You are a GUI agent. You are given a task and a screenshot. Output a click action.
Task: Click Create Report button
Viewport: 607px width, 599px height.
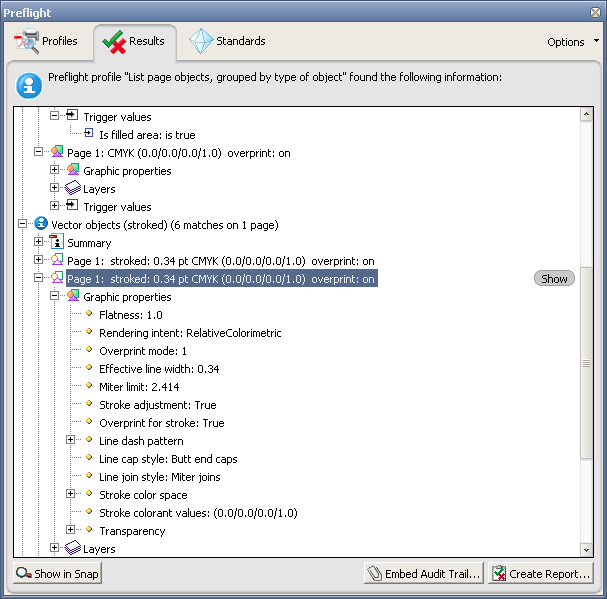click(540, 573)
